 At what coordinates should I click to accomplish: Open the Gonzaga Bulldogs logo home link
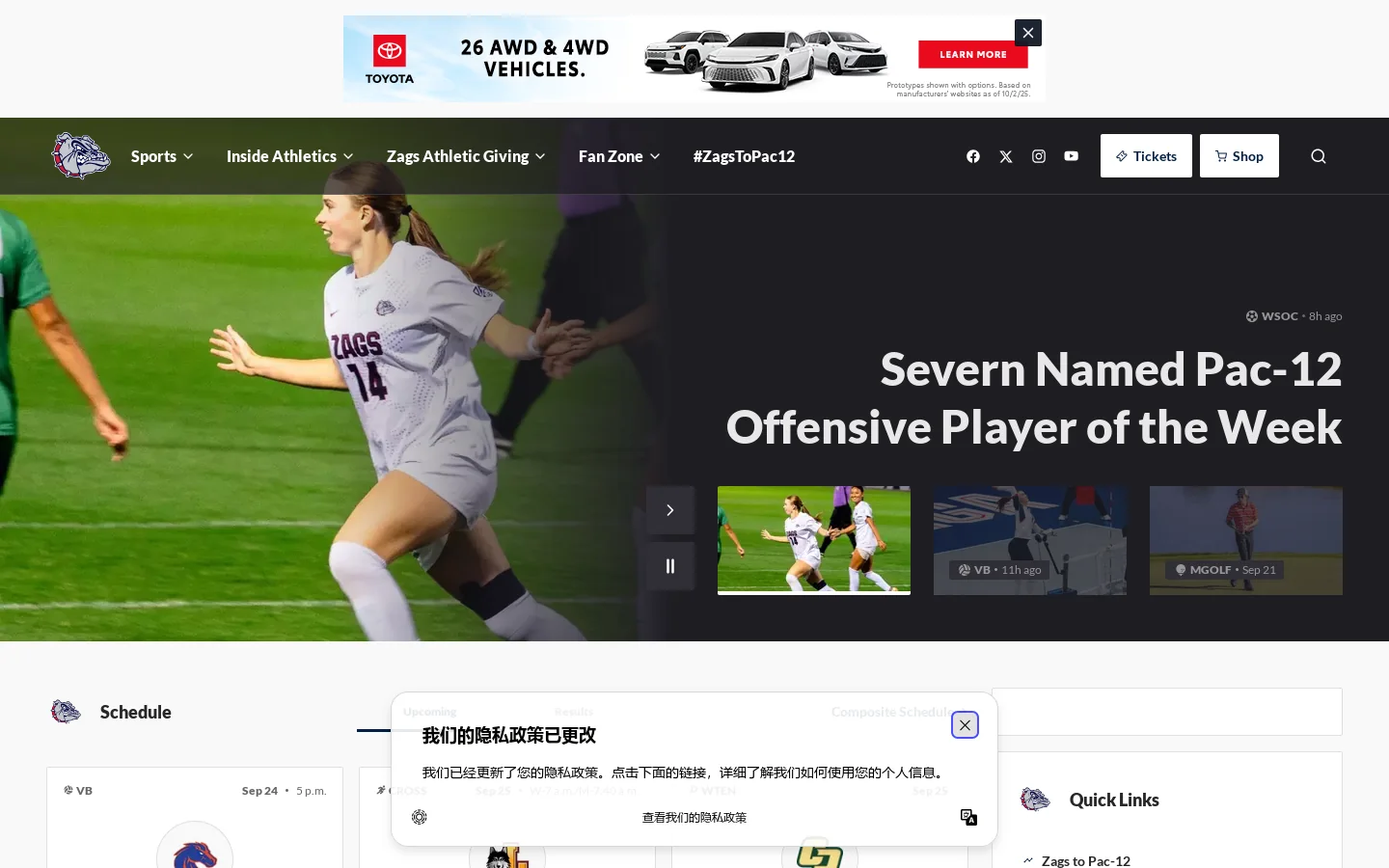click(81, 156)
